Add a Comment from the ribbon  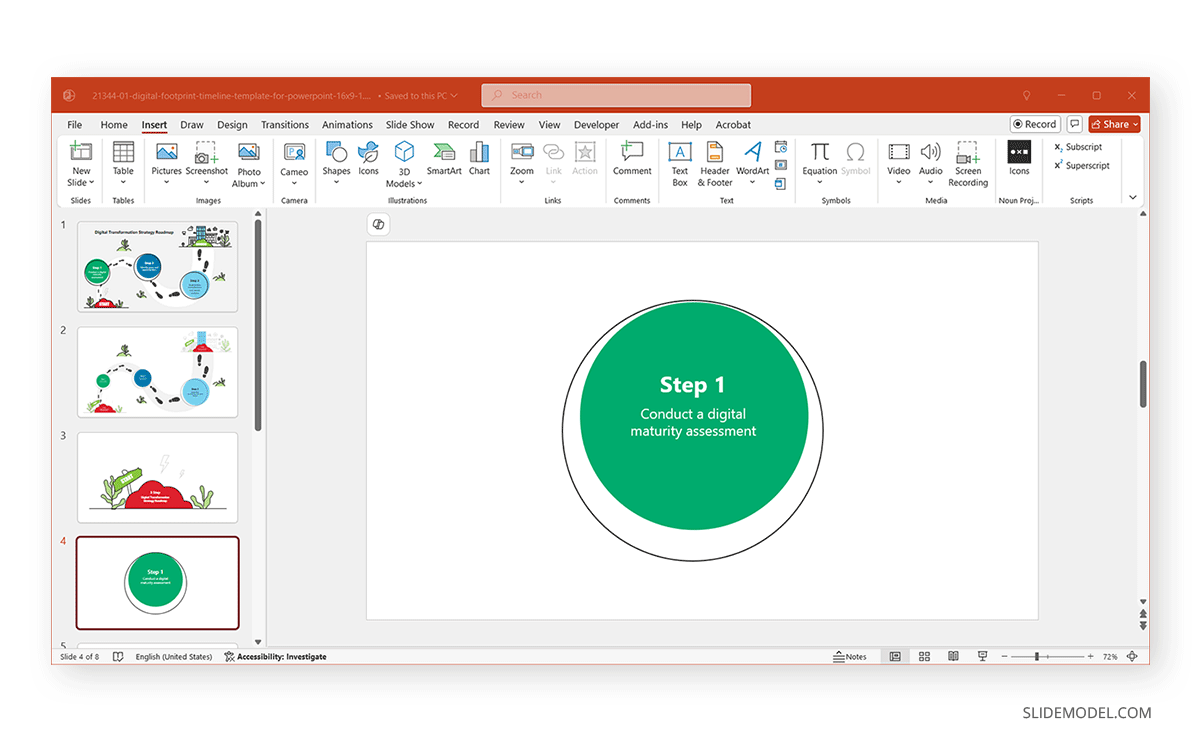[632, 158]
